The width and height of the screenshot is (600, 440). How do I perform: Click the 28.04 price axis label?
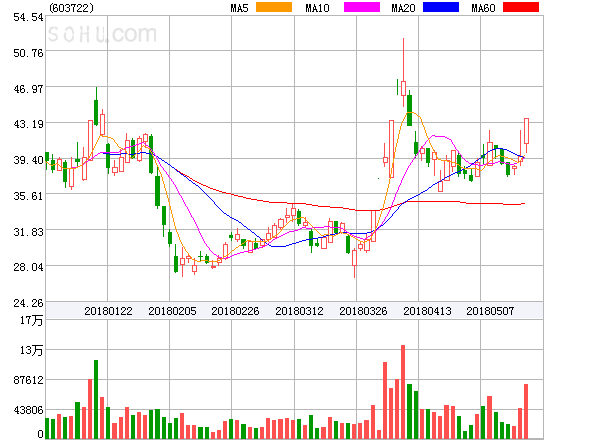28,267
